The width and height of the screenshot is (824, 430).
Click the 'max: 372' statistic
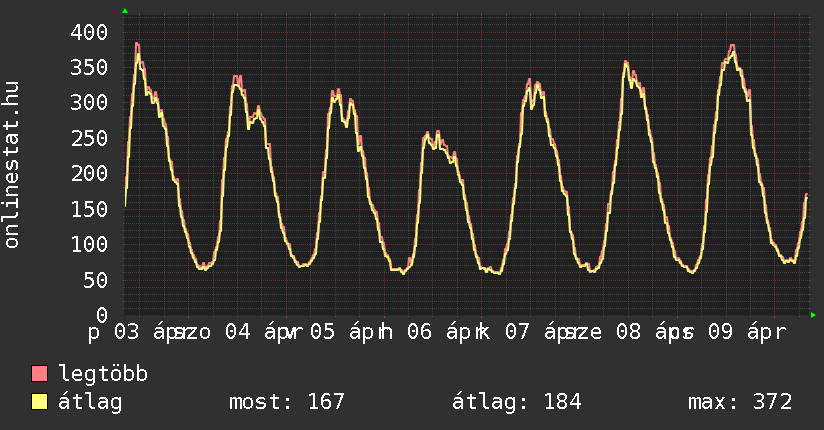point(740,402)
